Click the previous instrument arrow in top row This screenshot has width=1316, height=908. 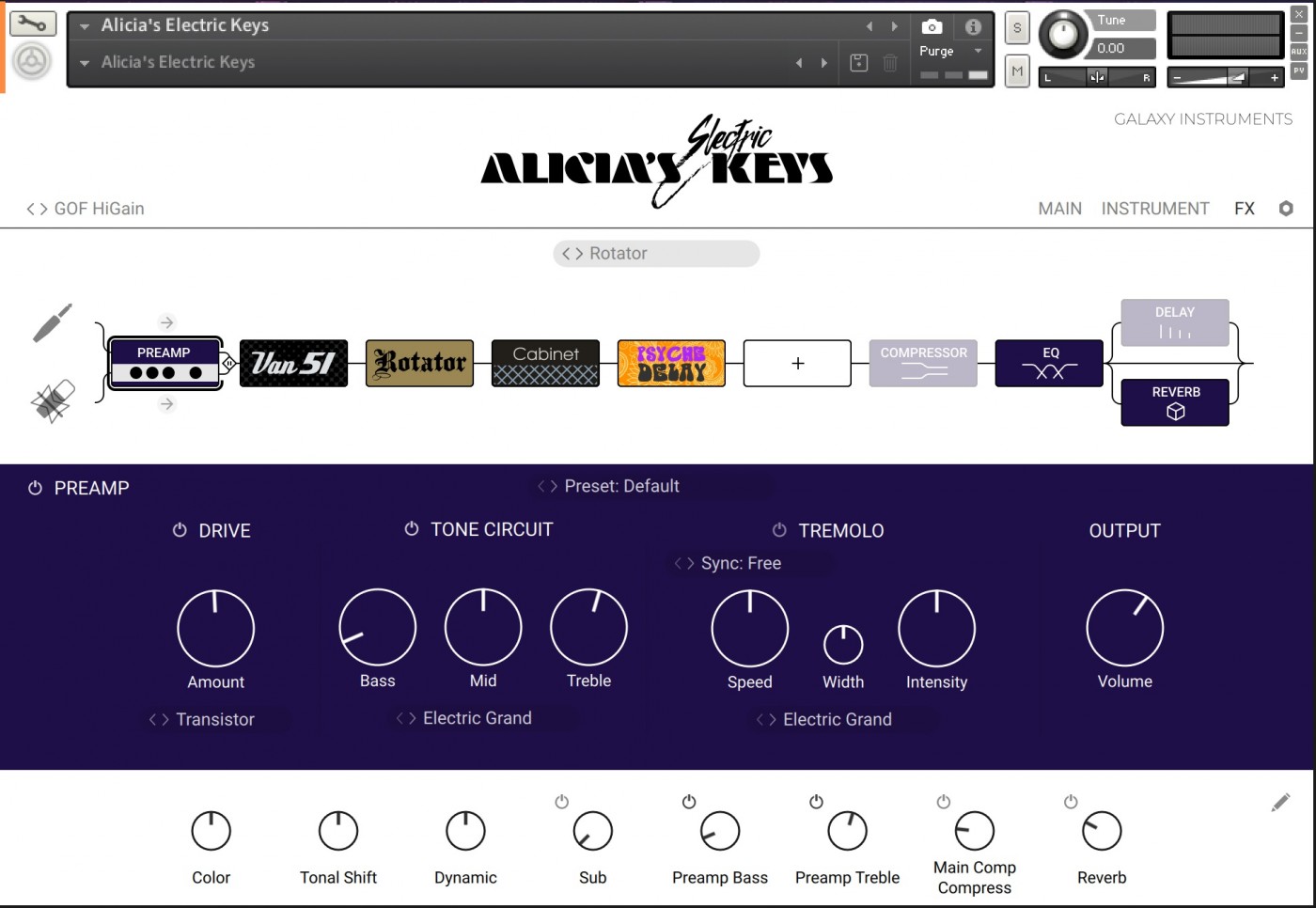pyautogui.click(x=869, y=26)
